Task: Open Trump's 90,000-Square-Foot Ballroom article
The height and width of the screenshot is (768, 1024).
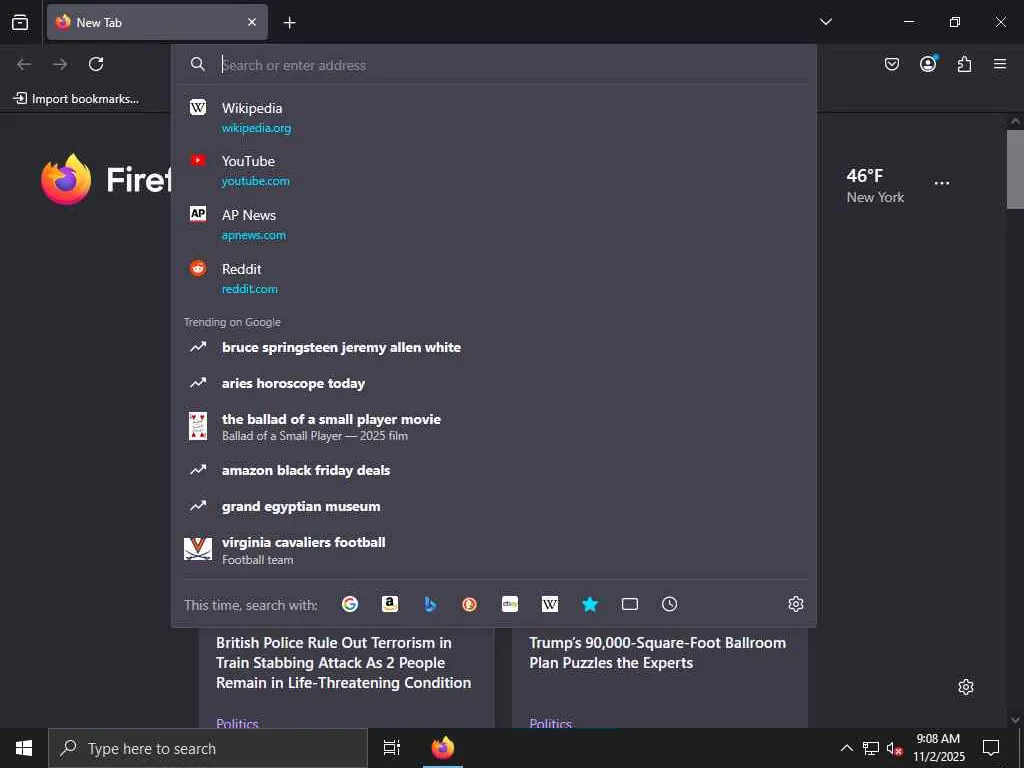Action: pyautogui.click(x=658, y=652)
